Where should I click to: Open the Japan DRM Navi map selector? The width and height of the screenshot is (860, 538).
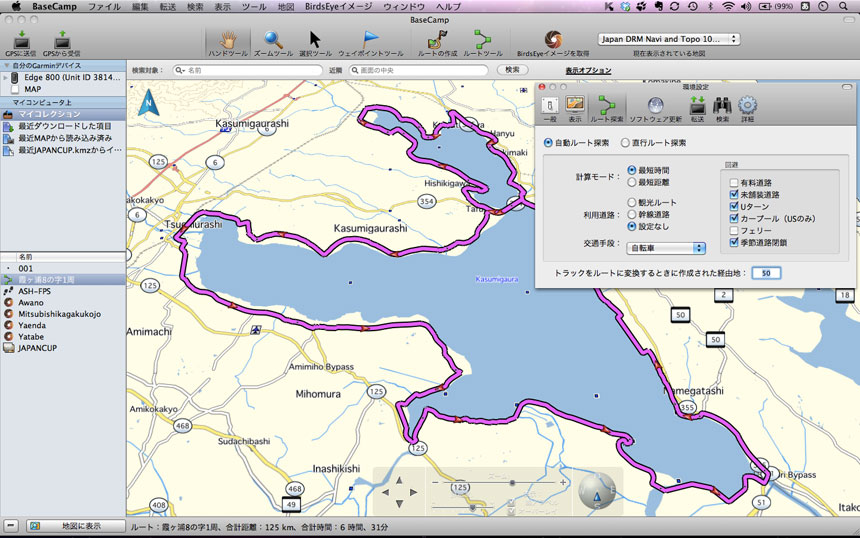pos(669,39)
